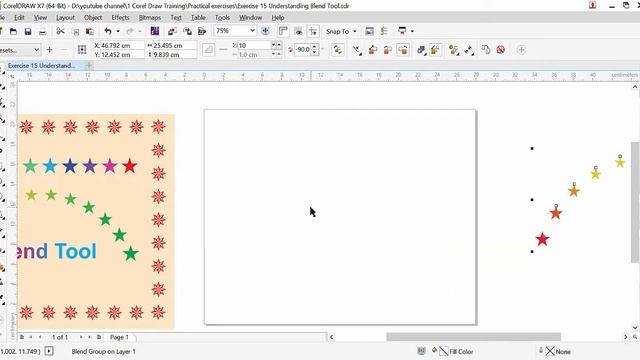Undo the last action
The height and width of the screenshot is (360, 640).
(108, 31)
